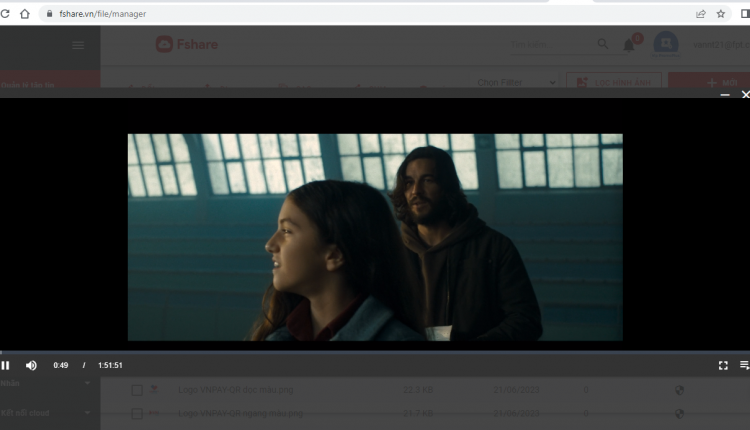The image size is (750, 430).
Task: Focus the Tìm kiếm search field
Action: [x=550, y=45]
